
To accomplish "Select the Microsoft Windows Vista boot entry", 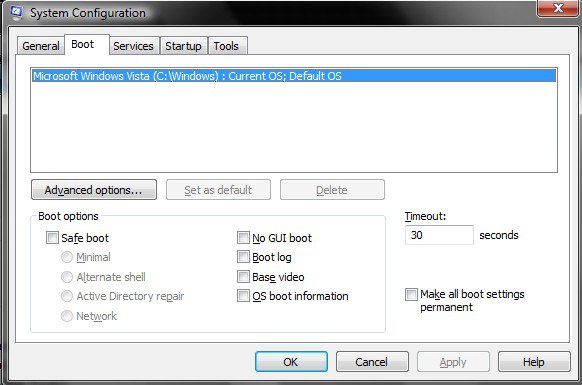I will [x=294, y=76].
